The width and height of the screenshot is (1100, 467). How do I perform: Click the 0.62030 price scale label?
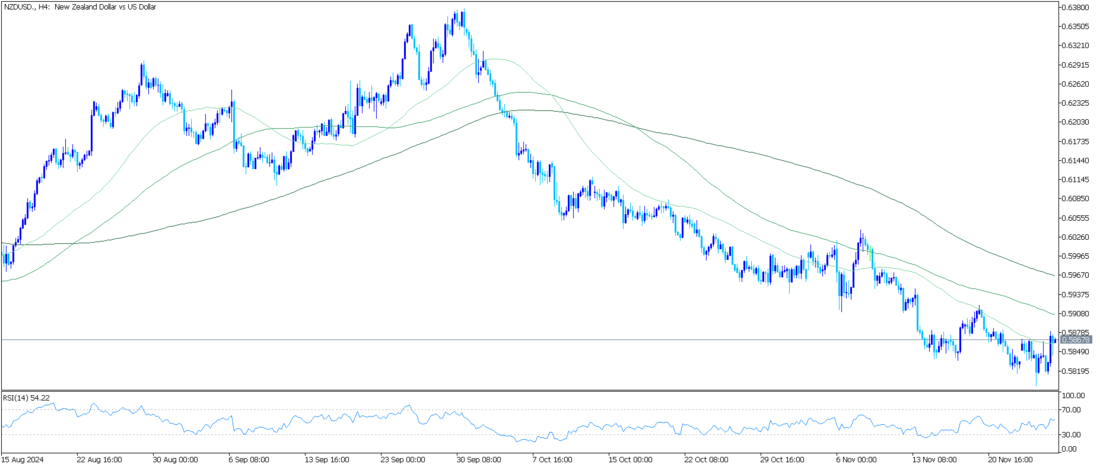(1075, 122)
